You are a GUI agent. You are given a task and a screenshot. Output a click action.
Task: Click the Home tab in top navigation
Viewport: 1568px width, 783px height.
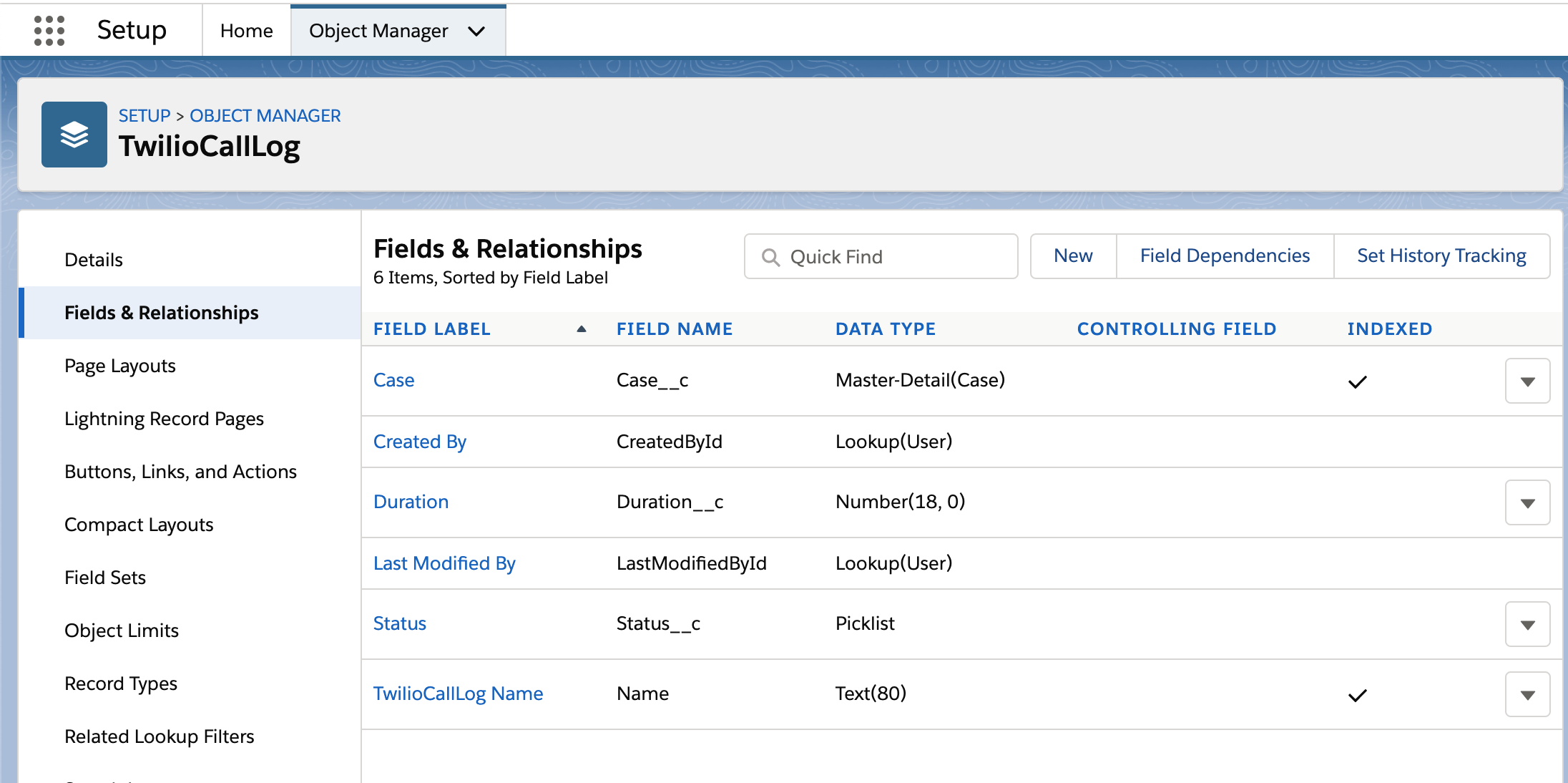point(247,30)
